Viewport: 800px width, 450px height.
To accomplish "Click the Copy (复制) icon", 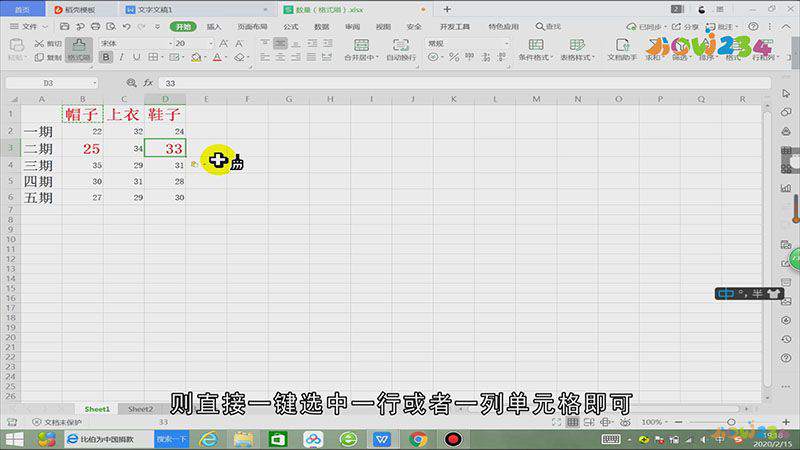I will point(39,58).
